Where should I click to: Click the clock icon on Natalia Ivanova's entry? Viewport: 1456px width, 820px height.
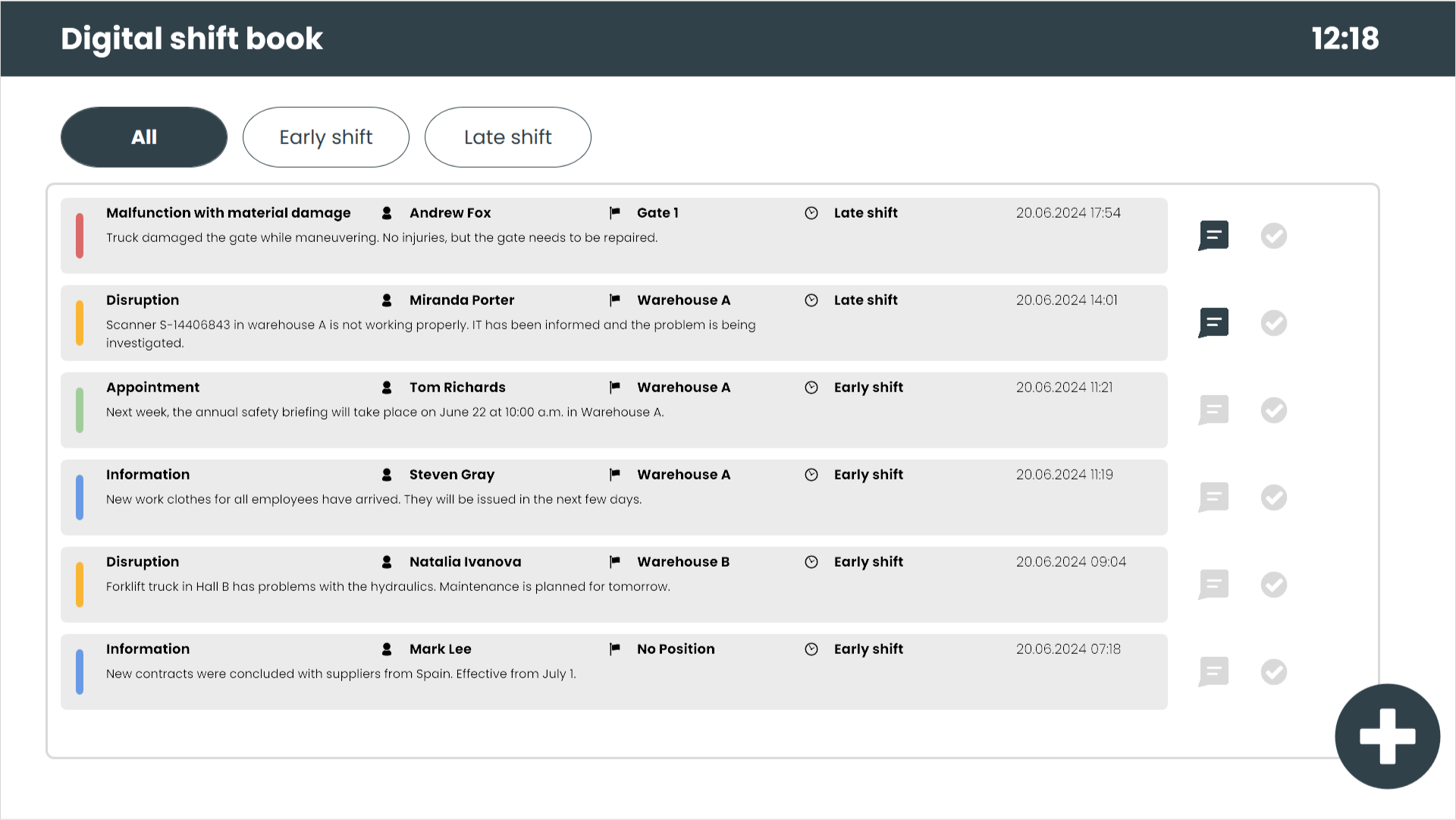811,561
